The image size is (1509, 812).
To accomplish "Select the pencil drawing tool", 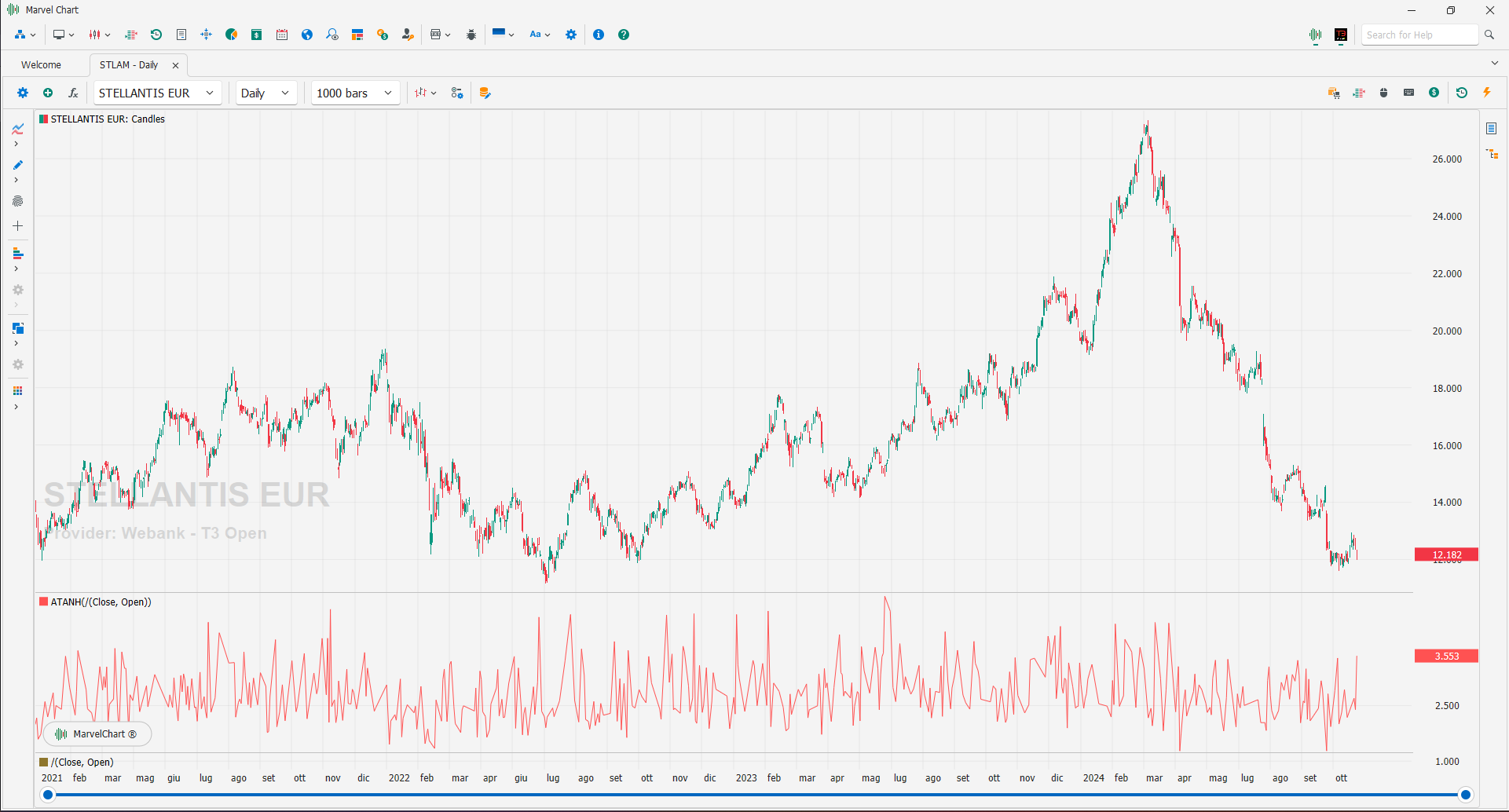I will [17, 165].
